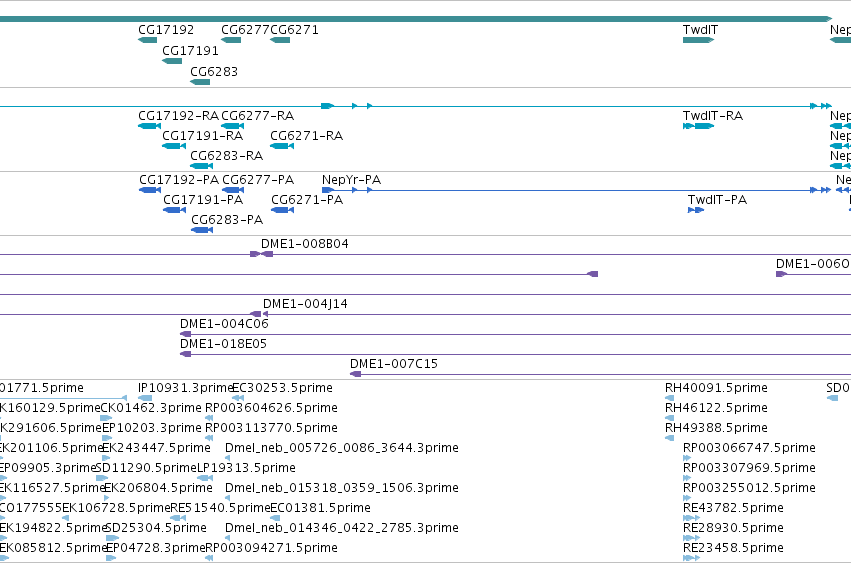Select EST RH46122.5prime
This screenshot has width=851, height=563.
[716, 408]
